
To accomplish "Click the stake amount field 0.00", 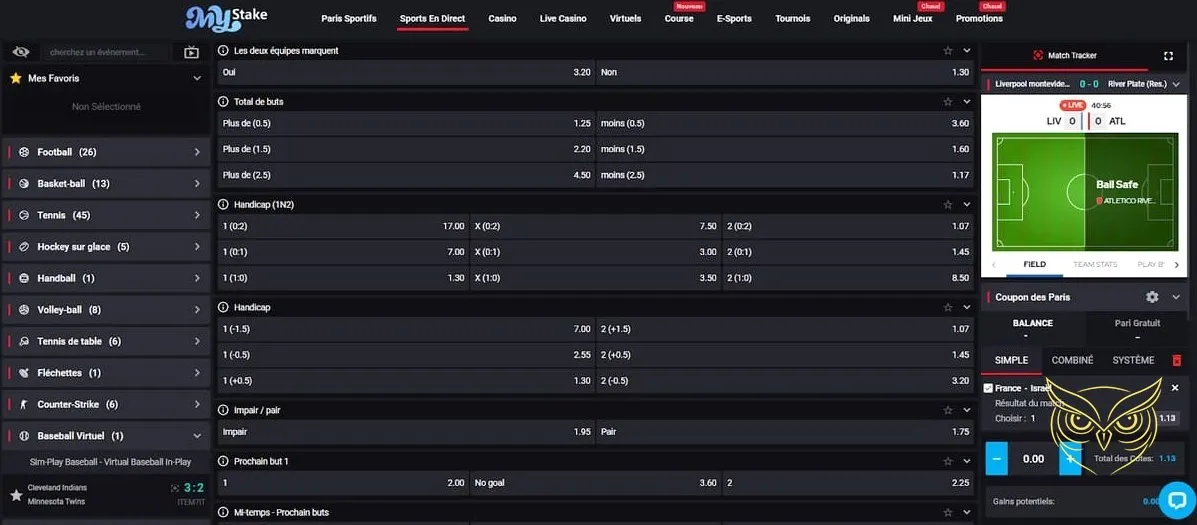I will coord(1033,459).
